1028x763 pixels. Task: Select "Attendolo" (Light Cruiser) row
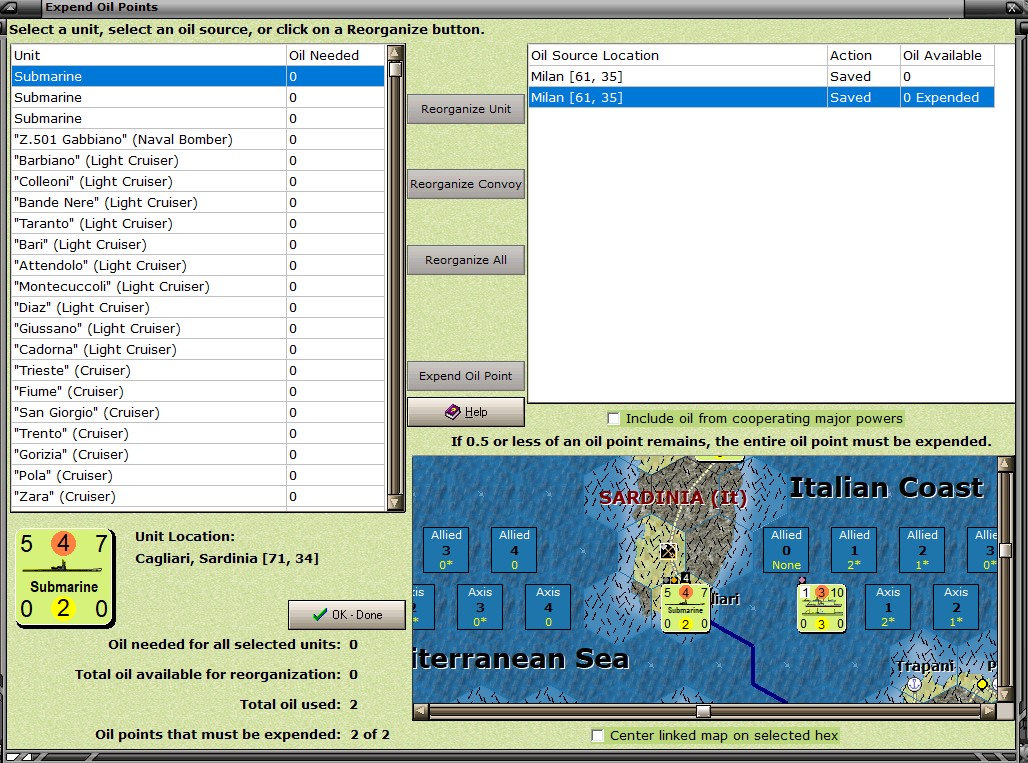click(x=198, y=265)
